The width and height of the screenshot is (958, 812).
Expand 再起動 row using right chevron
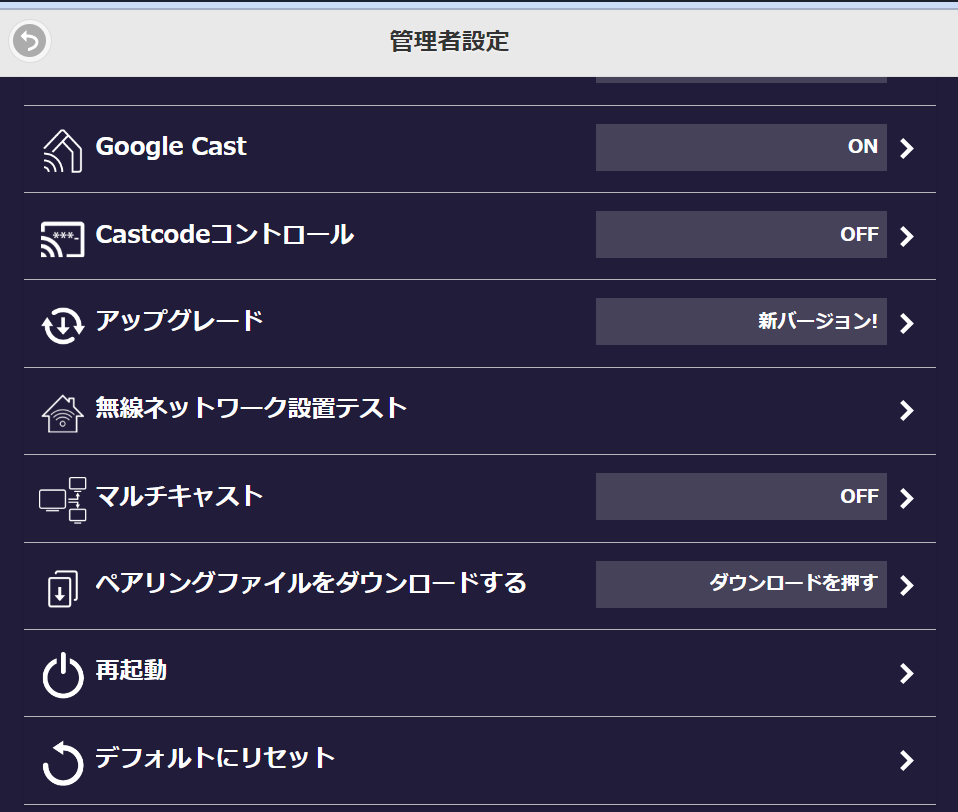click(x=906, y=674)
